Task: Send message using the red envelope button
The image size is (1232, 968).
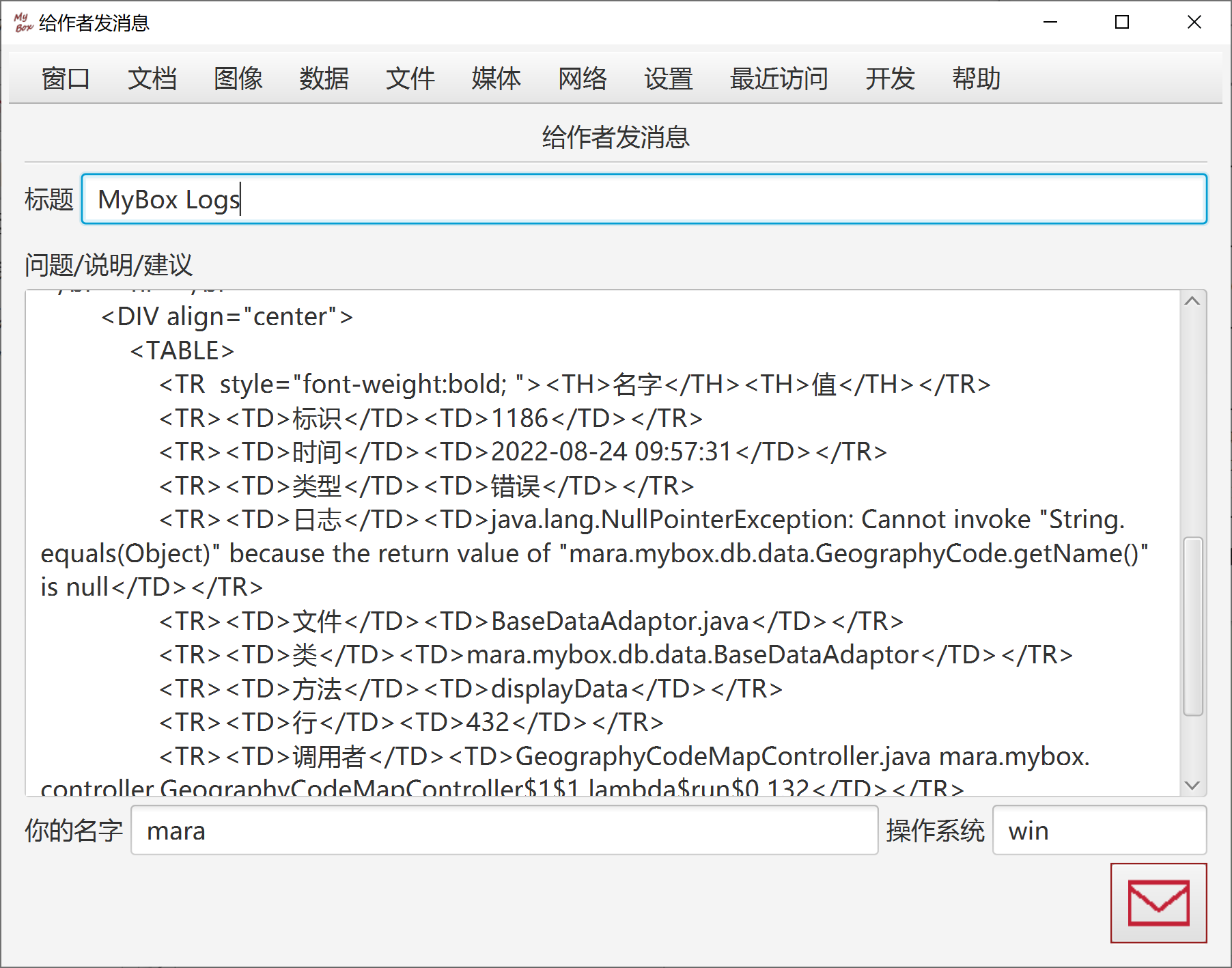Action: [x=1158, y=902]
